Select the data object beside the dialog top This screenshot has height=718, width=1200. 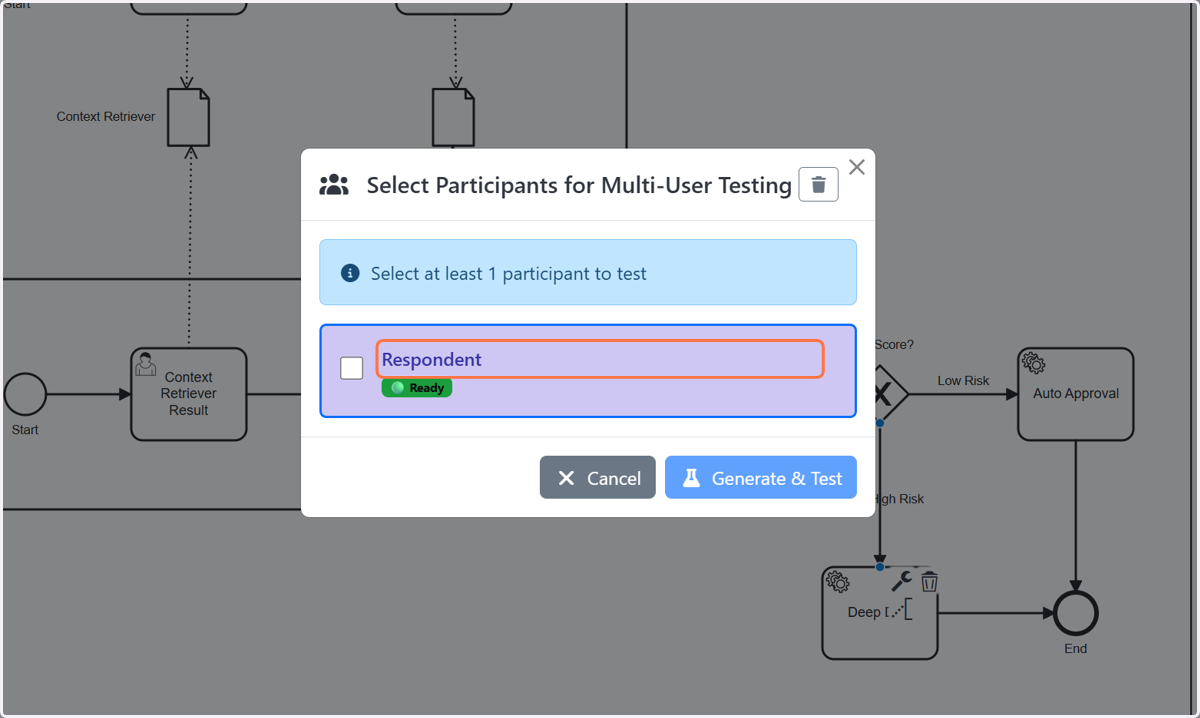click(453, 117)
